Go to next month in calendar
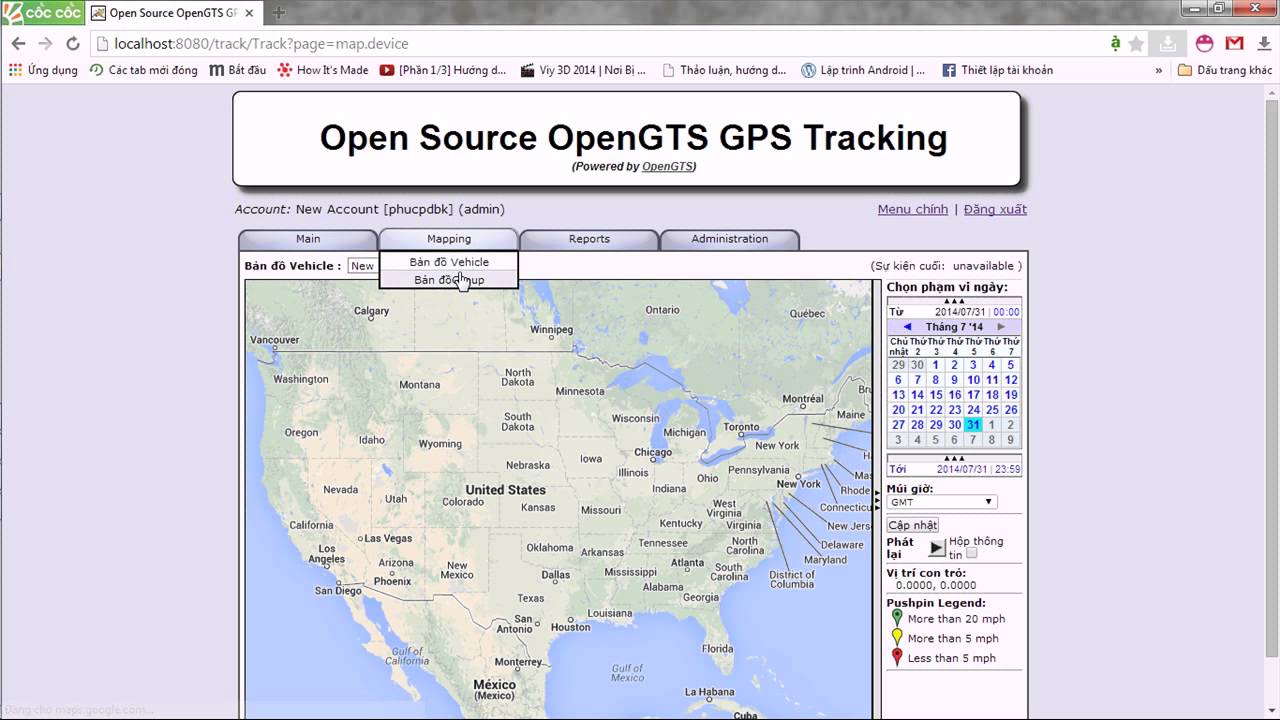Viewport: 1280px width, 720px height. click(x=1000, y=327)
